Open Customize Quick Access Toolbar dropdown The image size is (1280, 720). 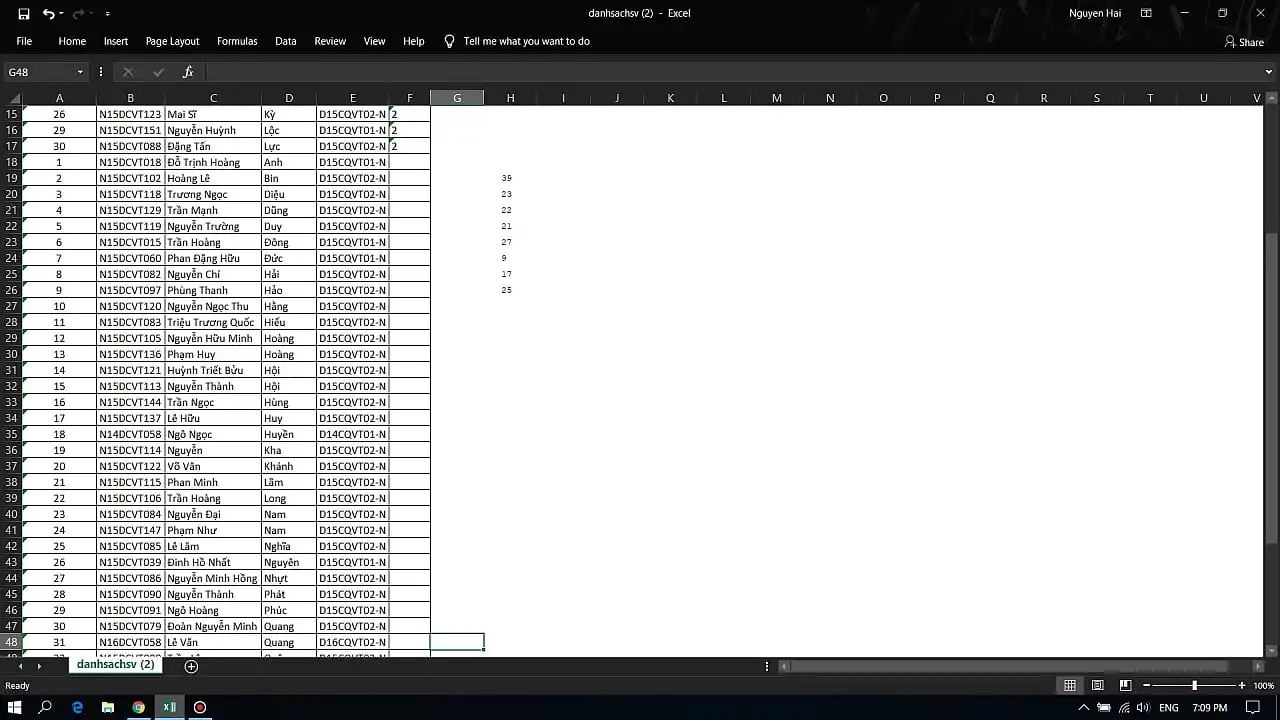[107, 14]
